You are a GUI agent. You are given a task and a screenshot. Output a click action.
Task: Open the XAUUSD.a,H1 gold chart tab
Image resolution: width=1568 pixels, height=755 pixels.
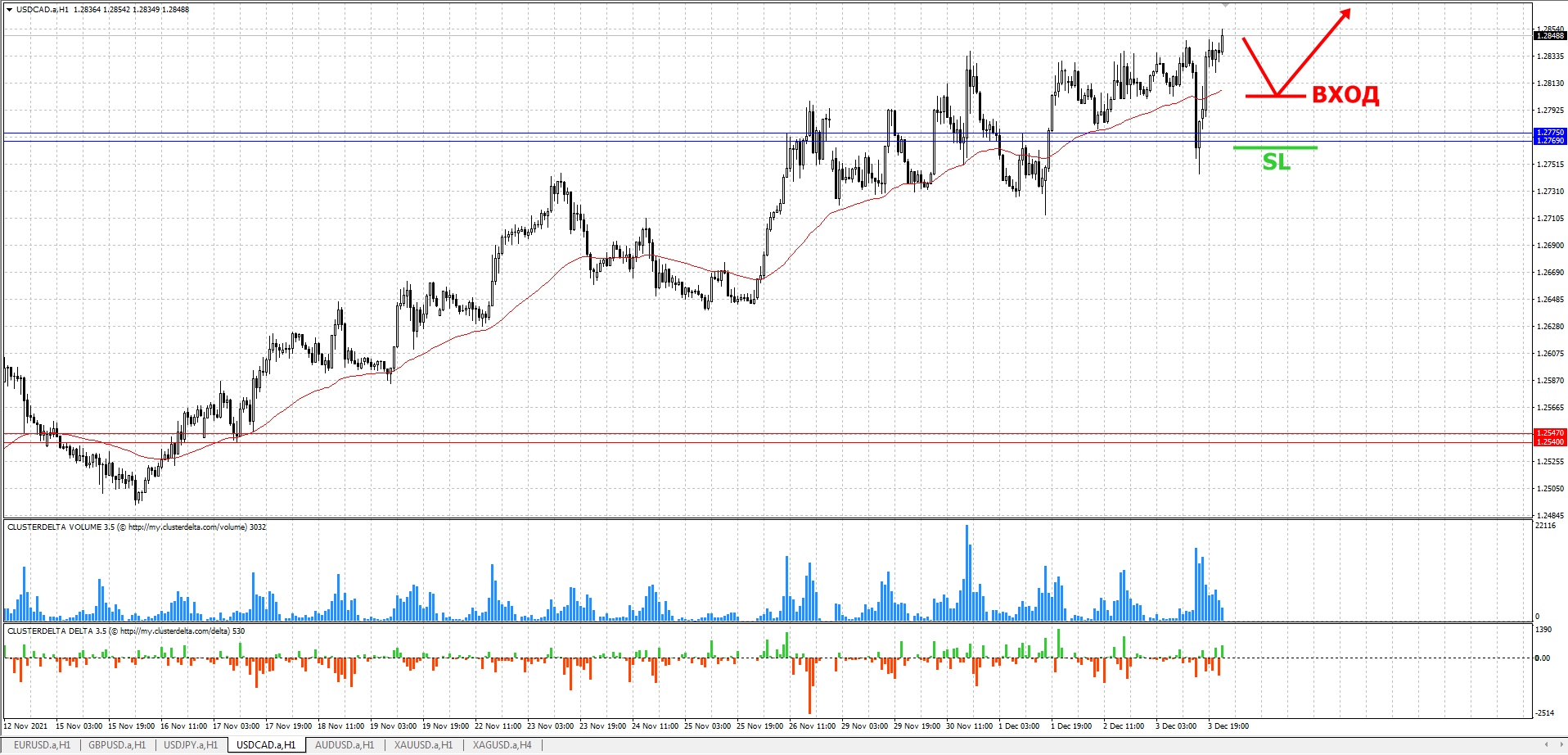point(423,745)
